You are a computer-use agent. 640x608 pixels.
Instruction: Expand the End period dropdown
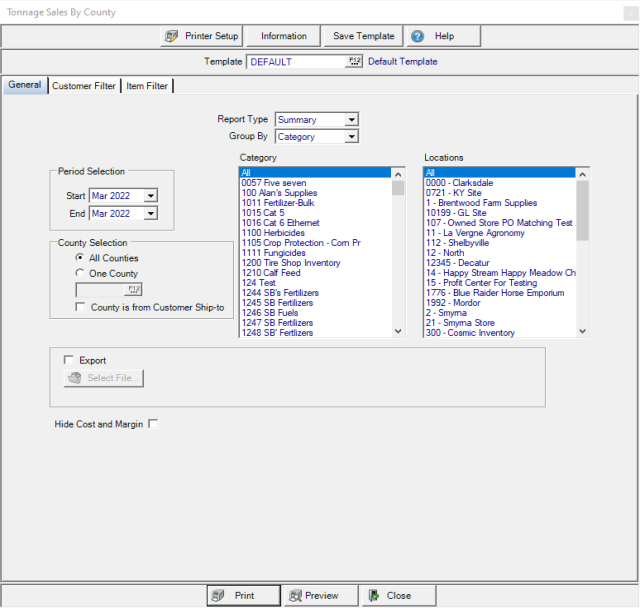pos(151,213)
